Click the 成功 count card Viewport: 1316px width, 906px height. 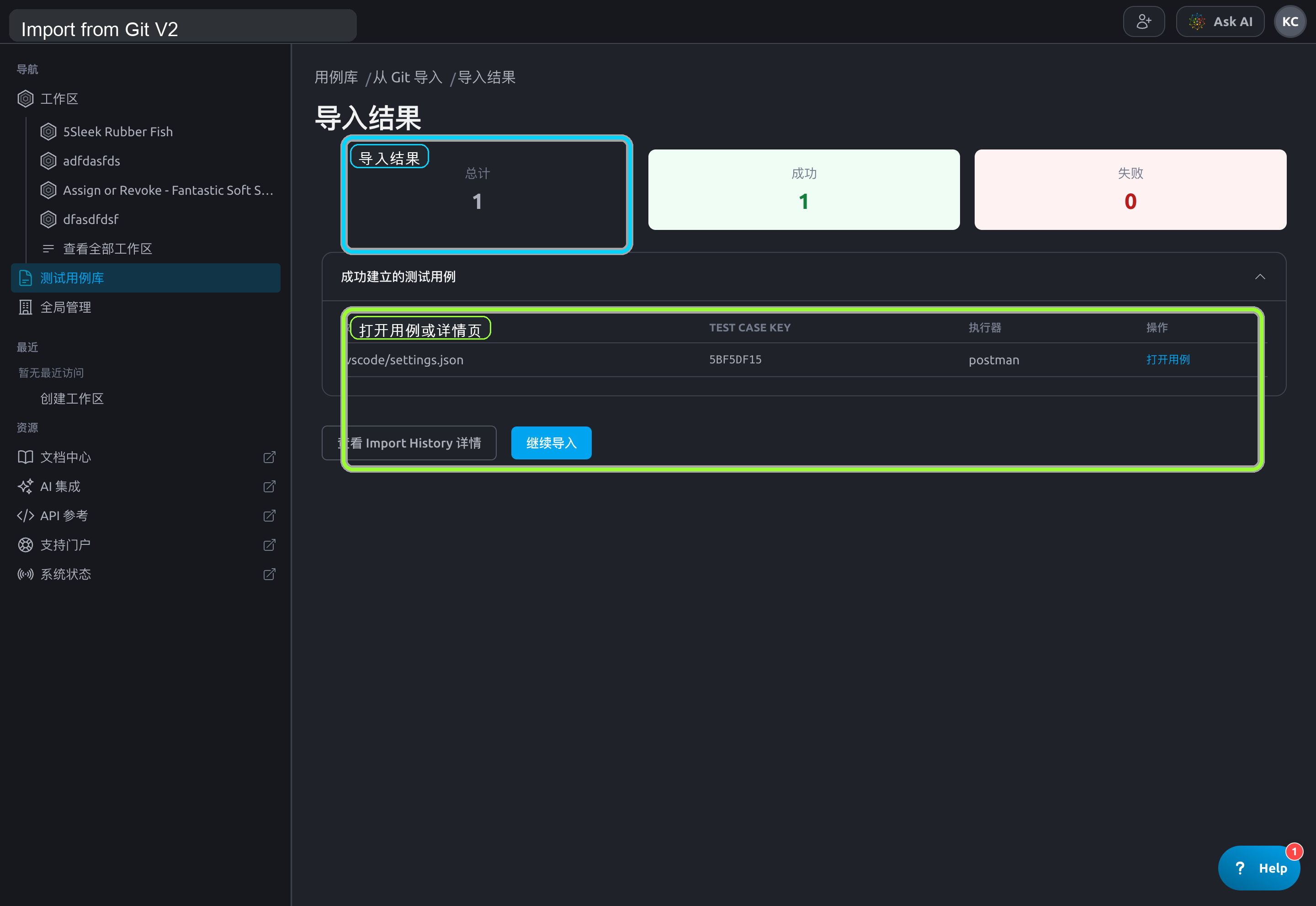[804, 190]
